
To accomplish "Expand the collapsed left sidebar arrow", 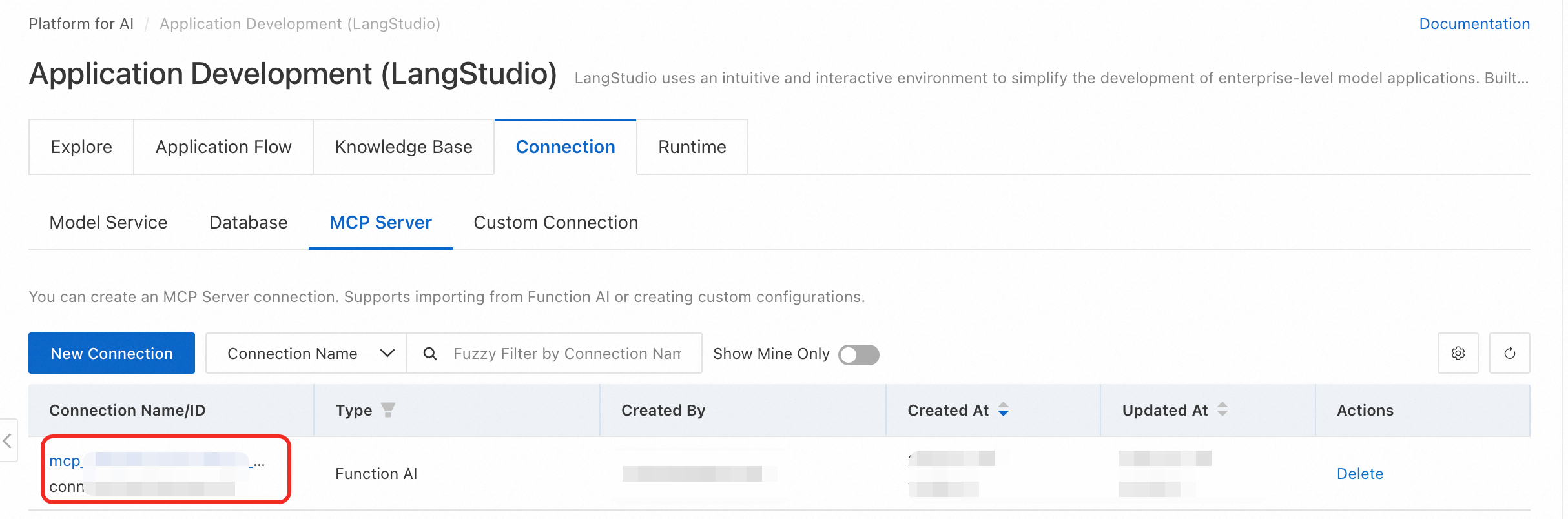I will [x=8, y=441].
